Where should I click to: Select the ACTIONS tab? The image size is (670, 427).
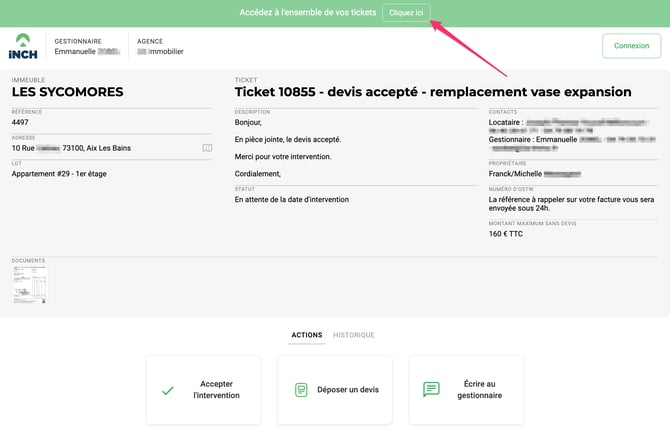306,335
